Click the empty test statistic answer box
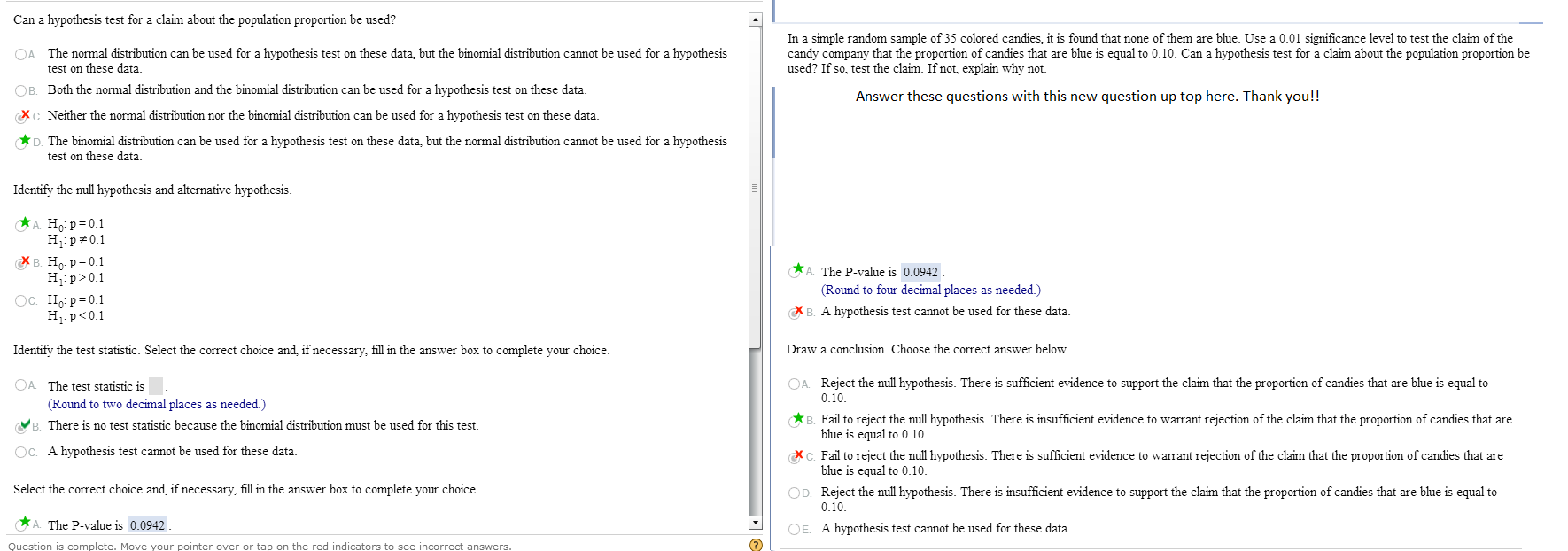 (x=156, y=386)
